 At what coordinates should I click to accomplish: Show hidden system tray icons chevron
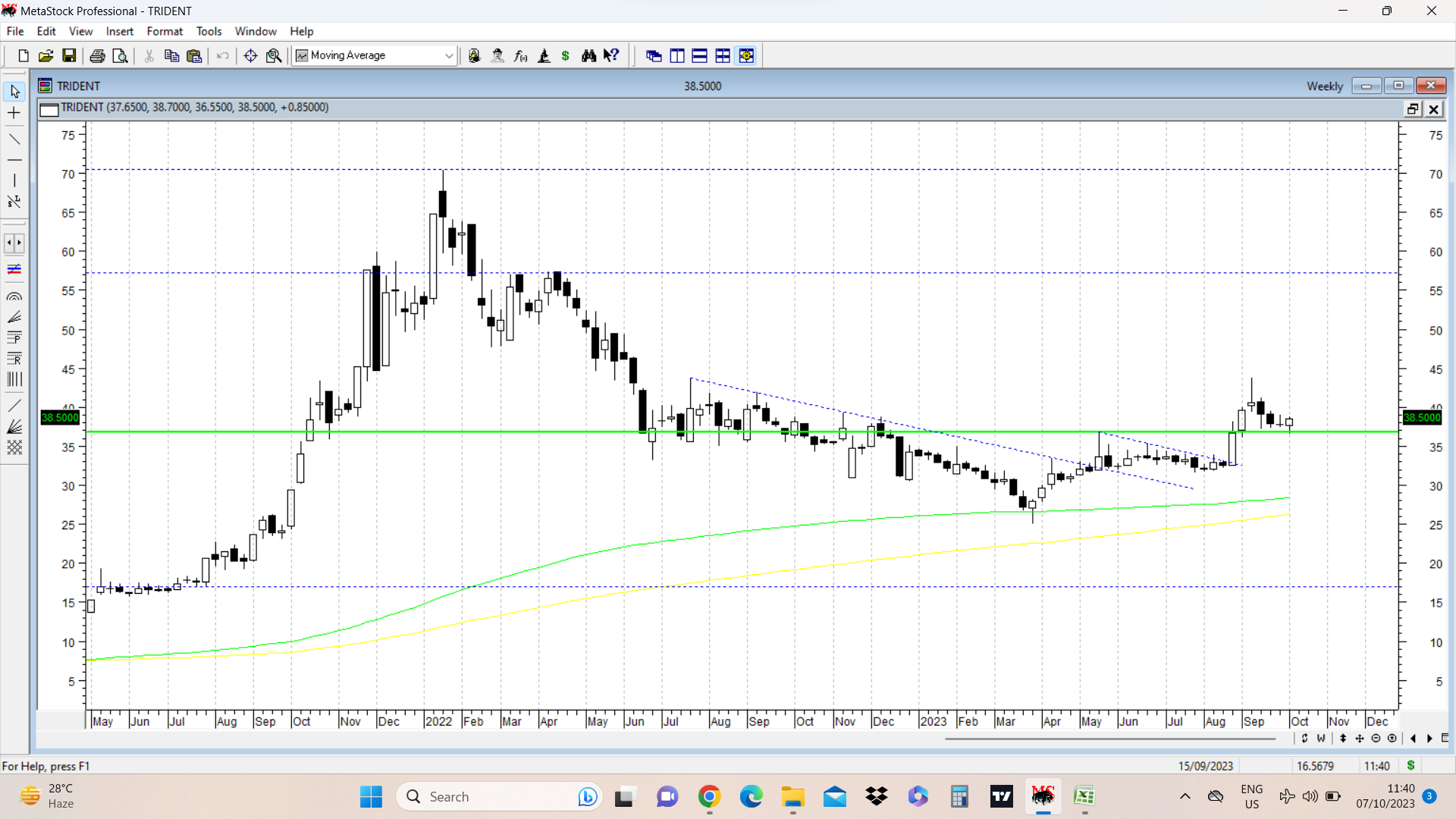[x=1185, y=796]
